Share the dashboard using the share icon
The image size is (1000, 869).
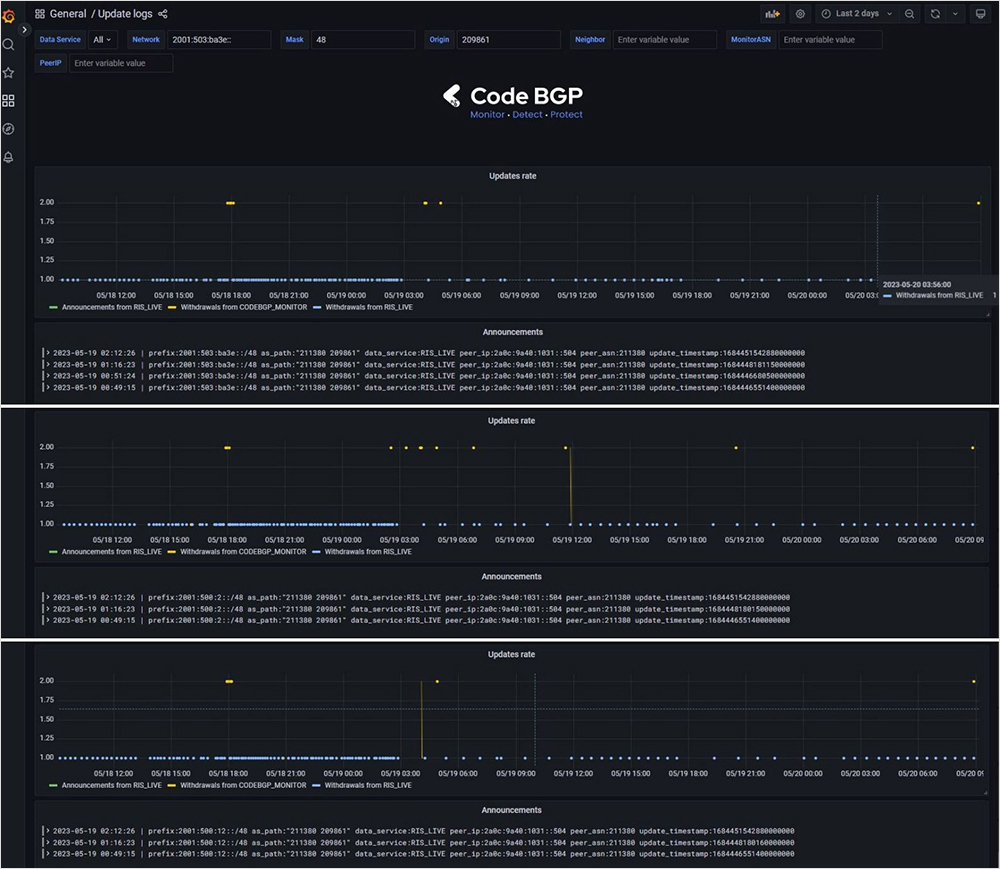[x=163, y=14]
